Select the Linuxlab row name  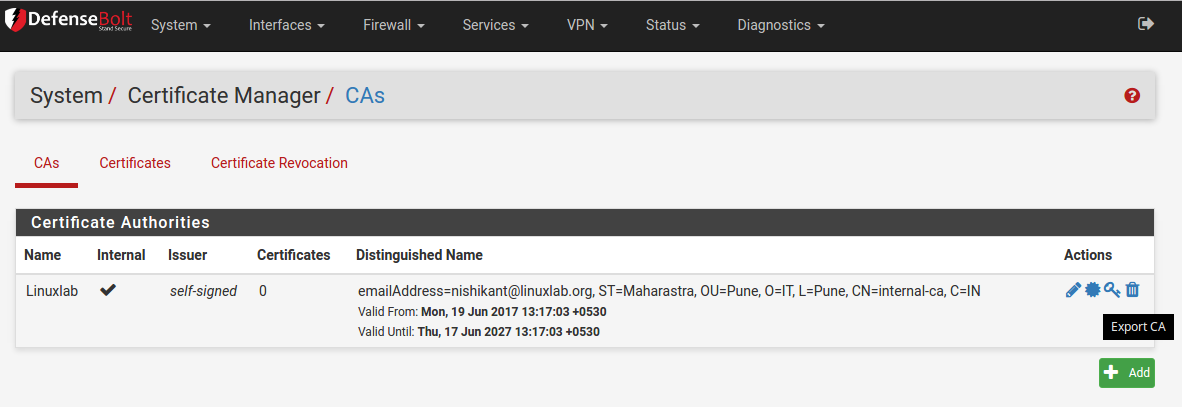[52, 290]
